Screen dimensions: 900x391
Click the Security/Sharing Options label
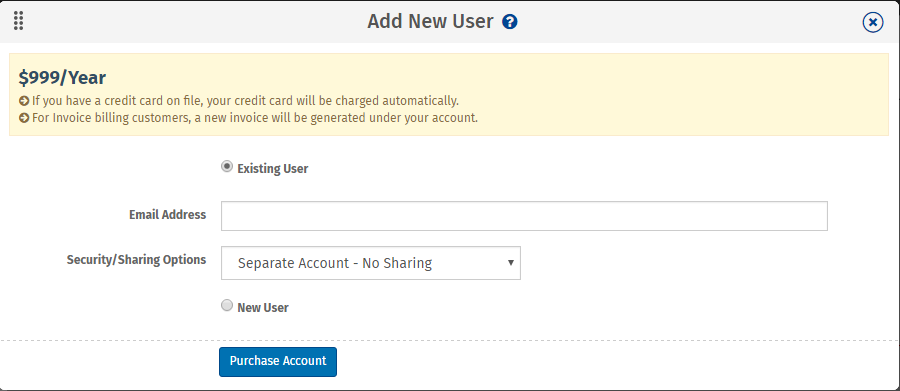coord(136,260)
